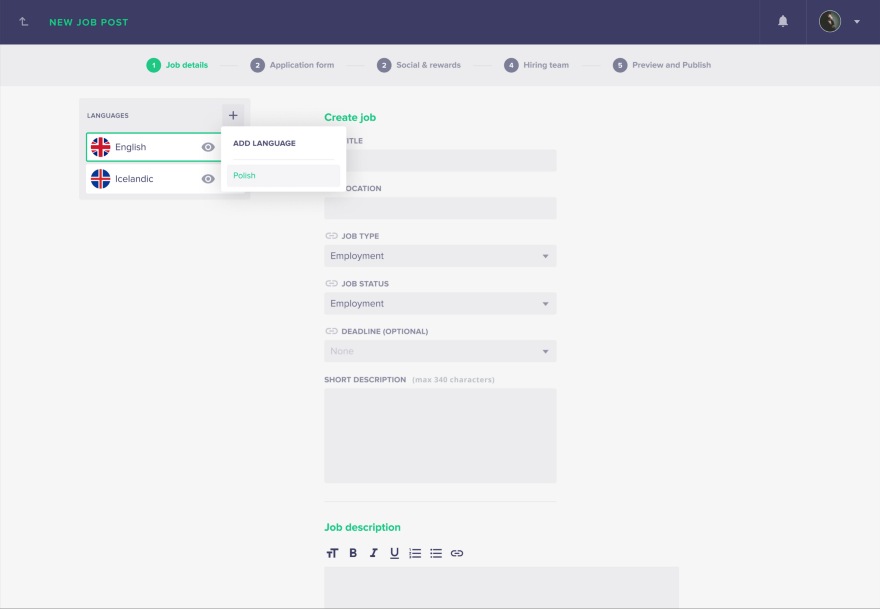Switch to the Application Form step

click(293, 64)
